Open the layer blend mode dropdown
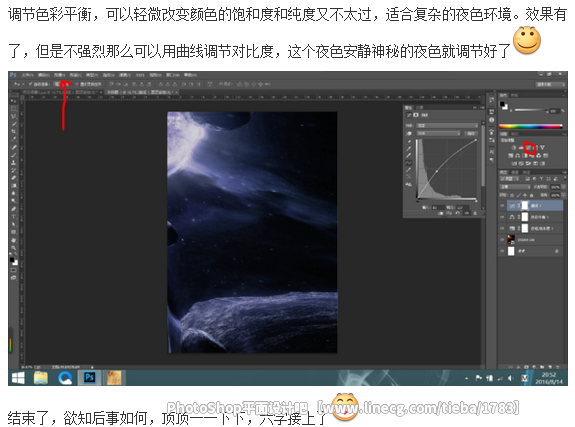Image resolution: width=575 pixels, height=427 pixels. point(515,187)
